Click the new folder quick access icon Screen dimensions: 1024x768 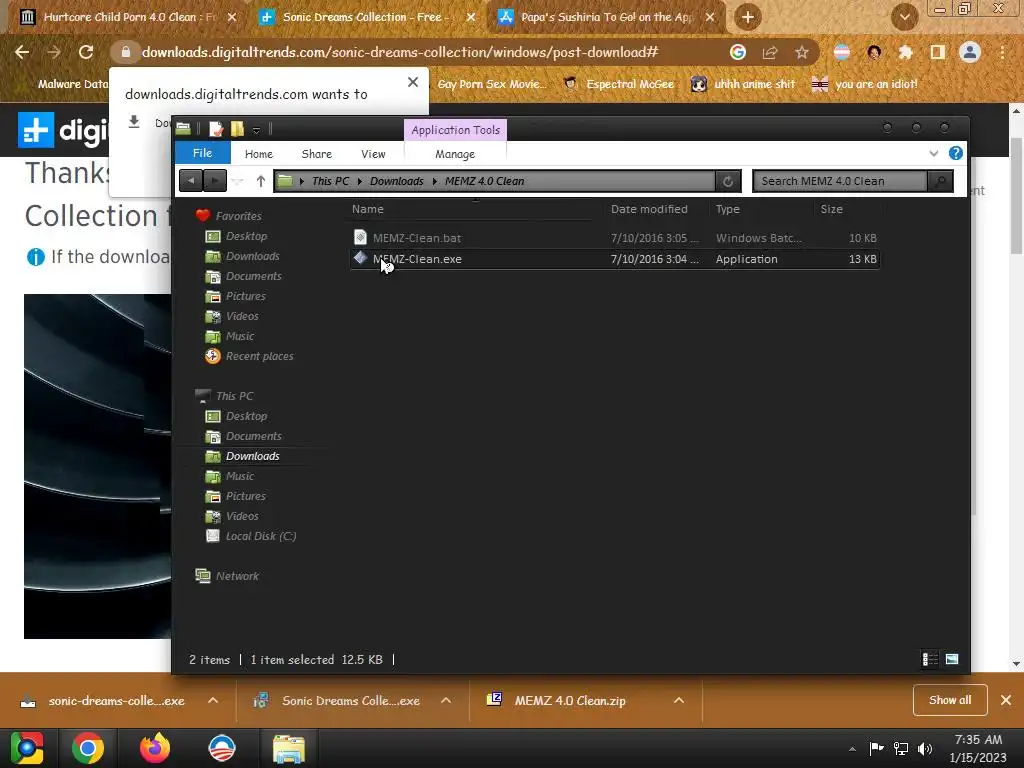(237, 129)
